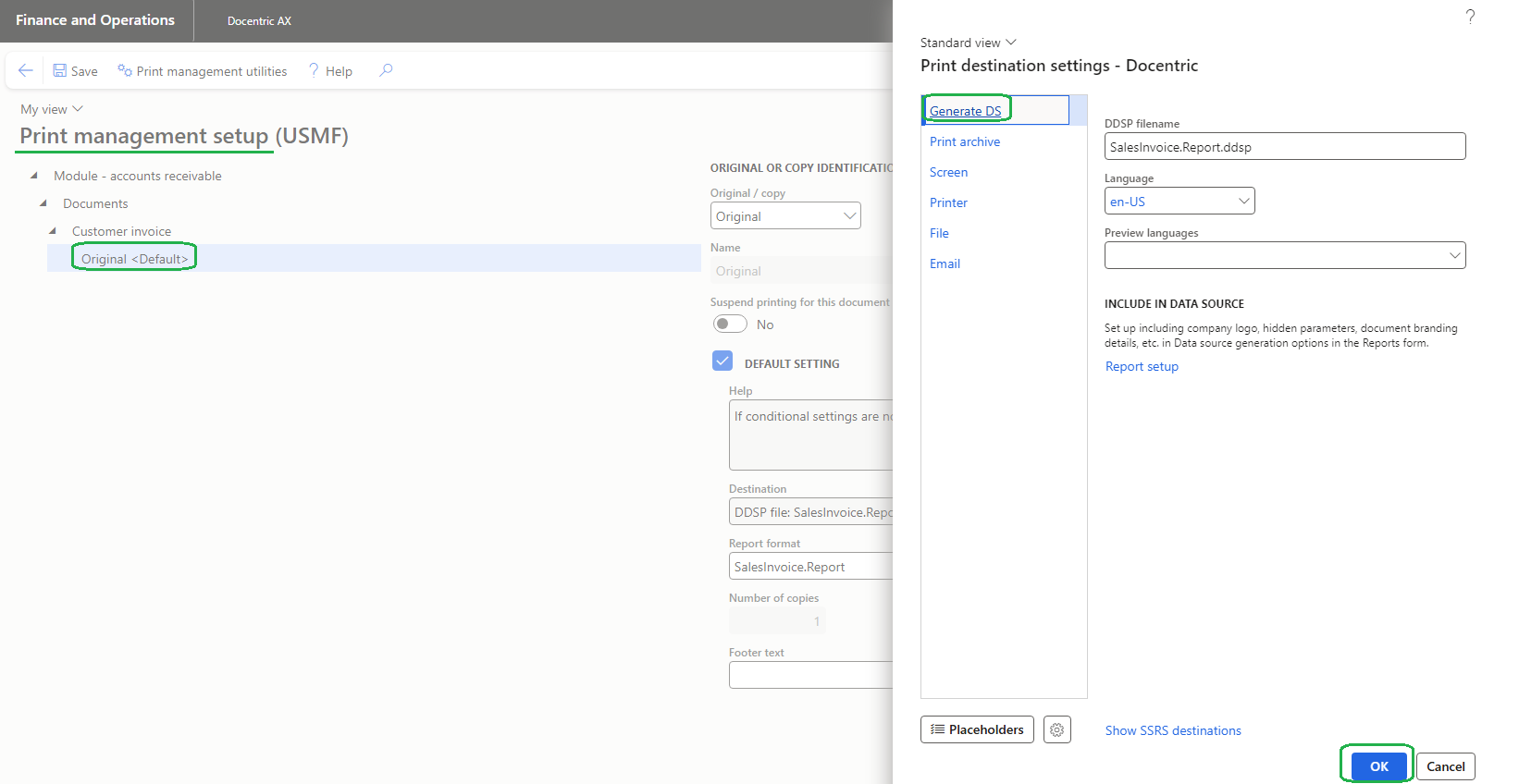Click the back arrow icon
1519x784 pixels.
pos(26,70)
